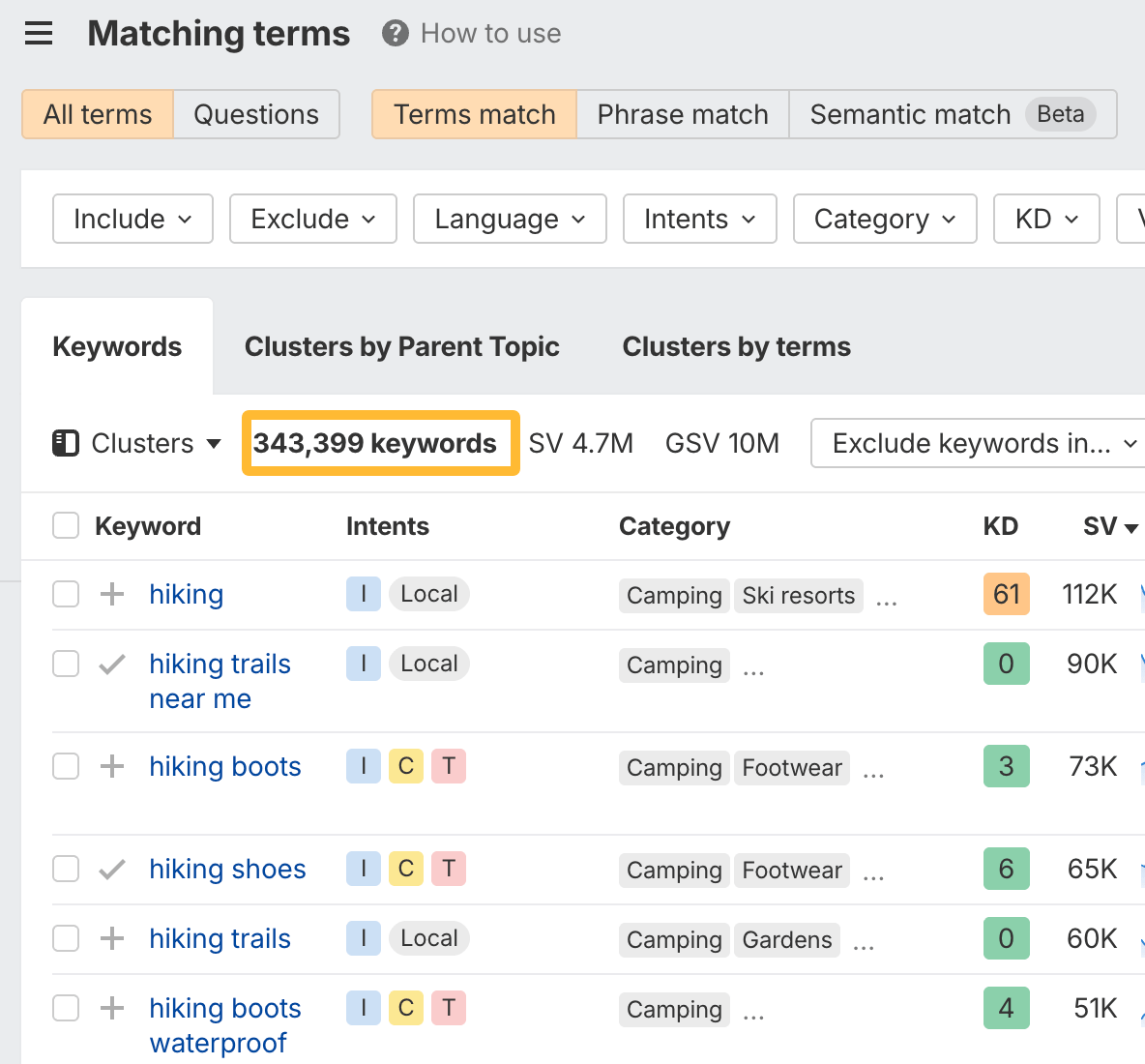
Task: Click the Local badge for hiking trails near me
Action: pyautogui.click(x=429, y=664)
